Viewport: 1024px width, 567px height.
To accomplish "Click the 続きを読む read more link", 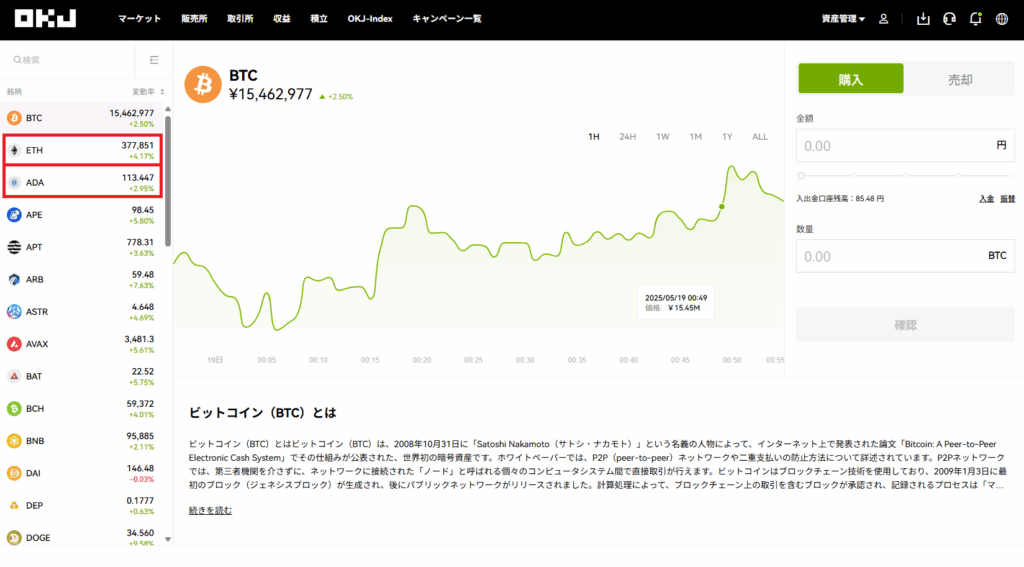I will click(210, 510).
